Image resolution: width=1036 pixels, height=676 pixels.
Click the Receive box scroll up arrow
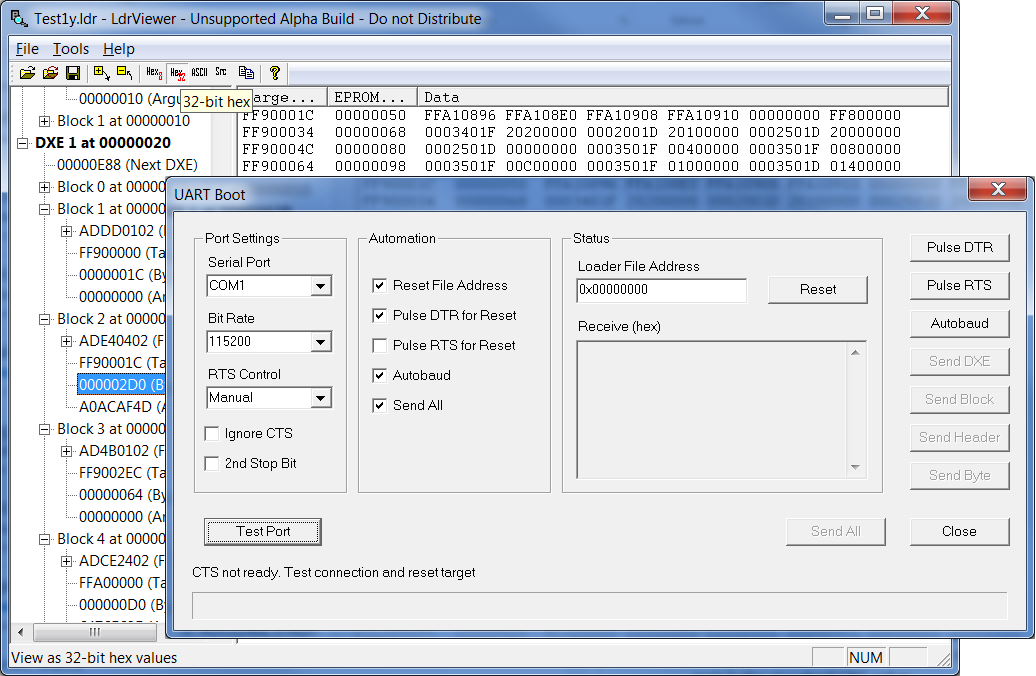[855, 353]
